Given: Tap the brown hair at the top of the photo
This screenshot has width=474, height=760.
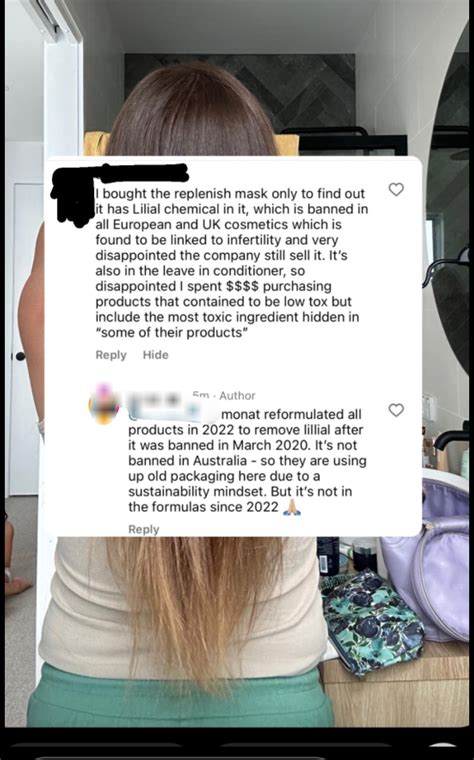Looking at the screenshot, I should coord(191,109).
